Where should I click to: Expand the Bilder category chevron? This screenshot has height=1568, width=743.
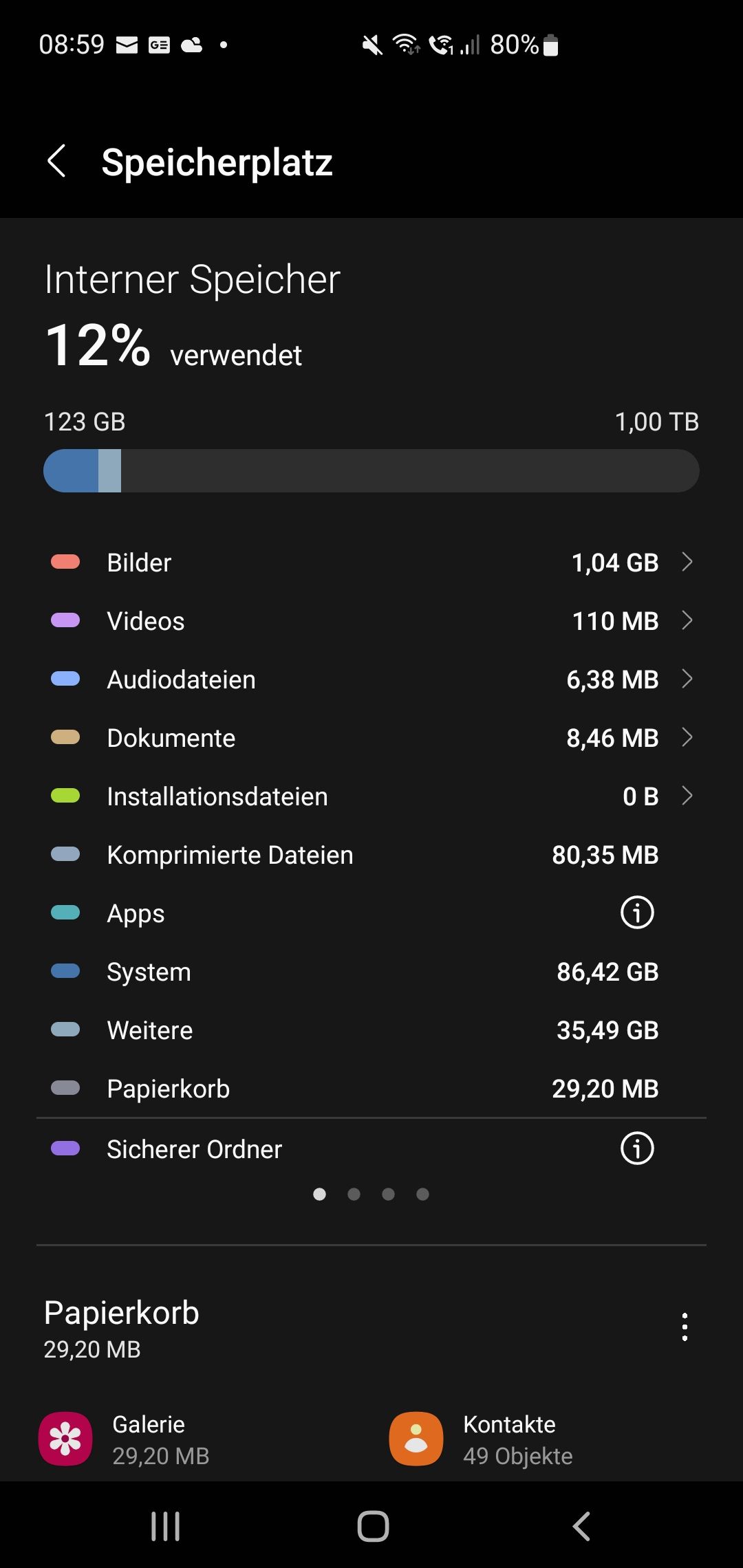coord(687,562)
